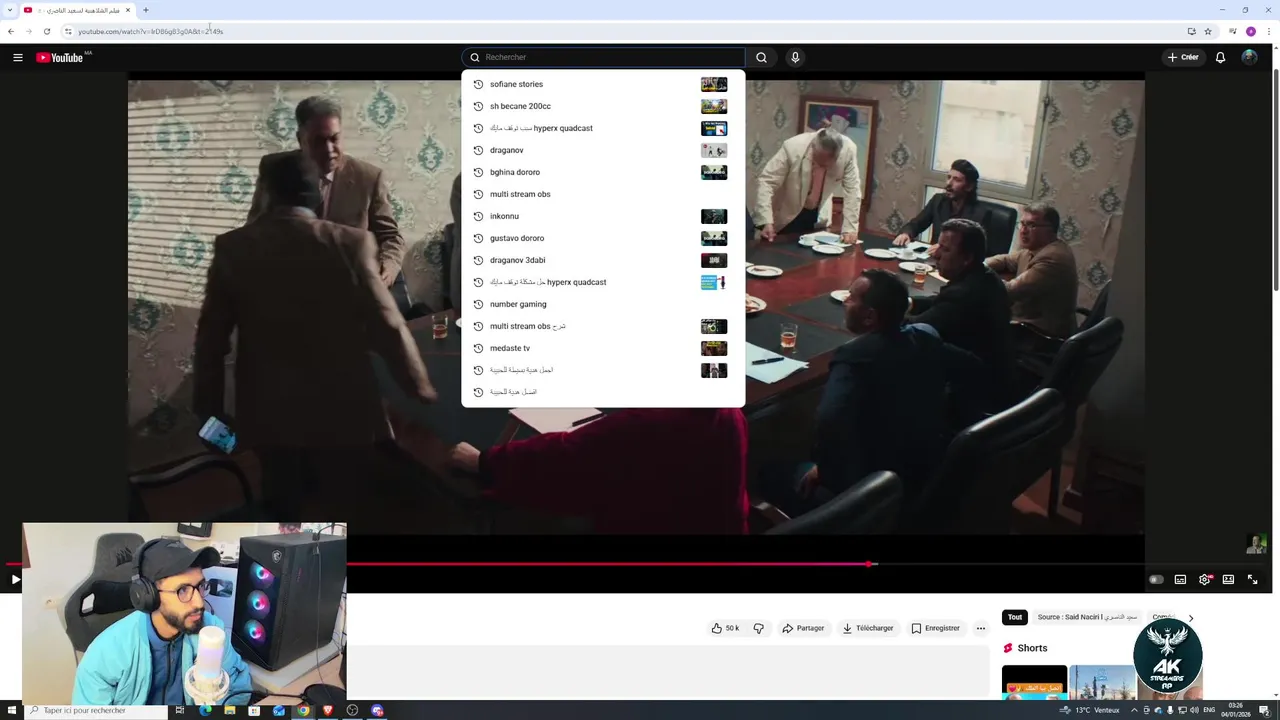Image resolution: width=1280 pixels, height=720 pixels.
Task: Toggle subtitles with the captions icon
Action: 1180,579
